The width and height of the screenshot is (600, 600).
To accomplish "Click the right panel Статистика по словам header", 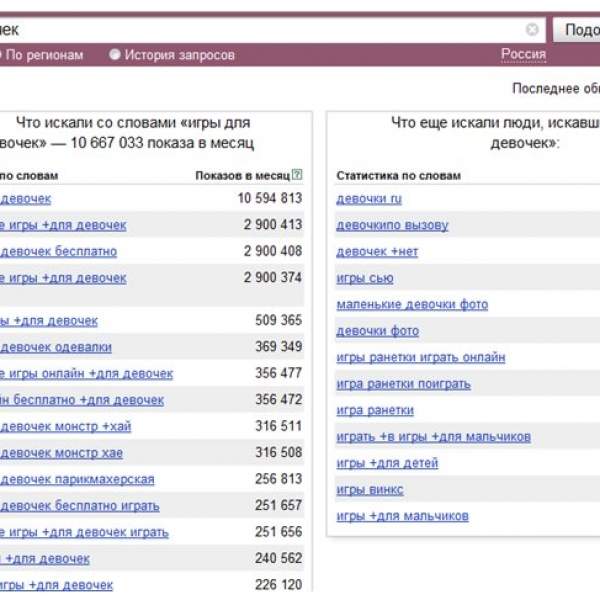I will click(398, 176).
